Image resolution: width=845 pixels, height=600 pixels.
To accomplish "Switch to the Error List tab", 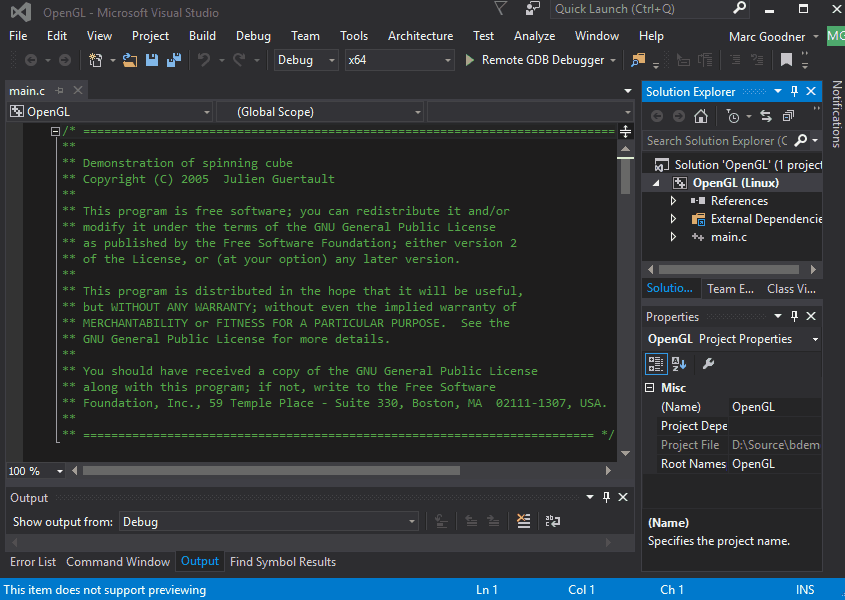I will click(32, 561).
